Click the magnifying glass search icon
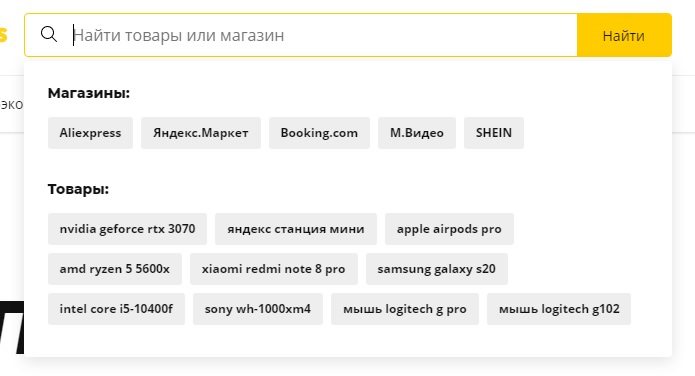695x376 pixels. (x=49, y=34)
